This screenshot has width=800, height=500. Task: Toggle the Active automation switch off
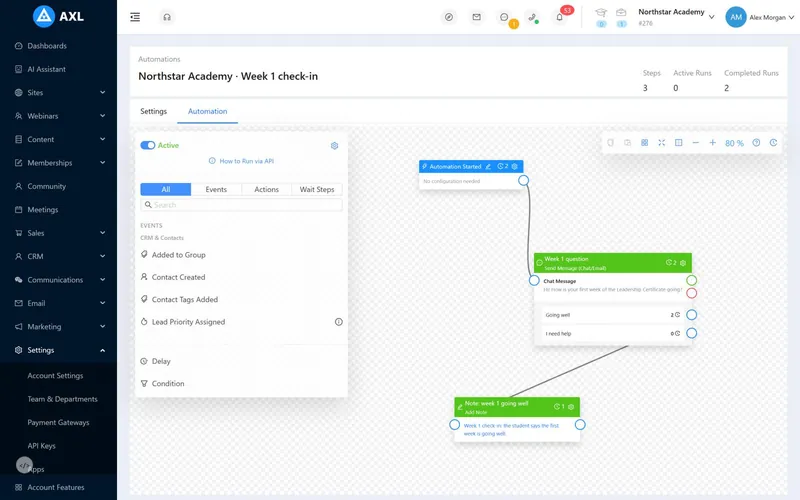pos(148,145)
